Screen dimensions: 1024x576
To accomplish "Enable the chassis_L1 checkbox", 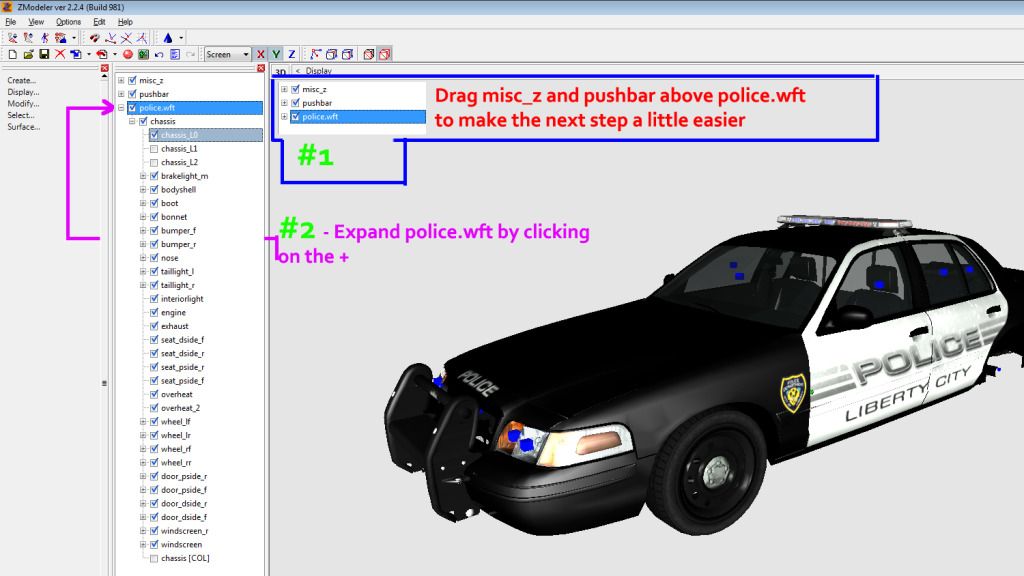I will [154, 149].
